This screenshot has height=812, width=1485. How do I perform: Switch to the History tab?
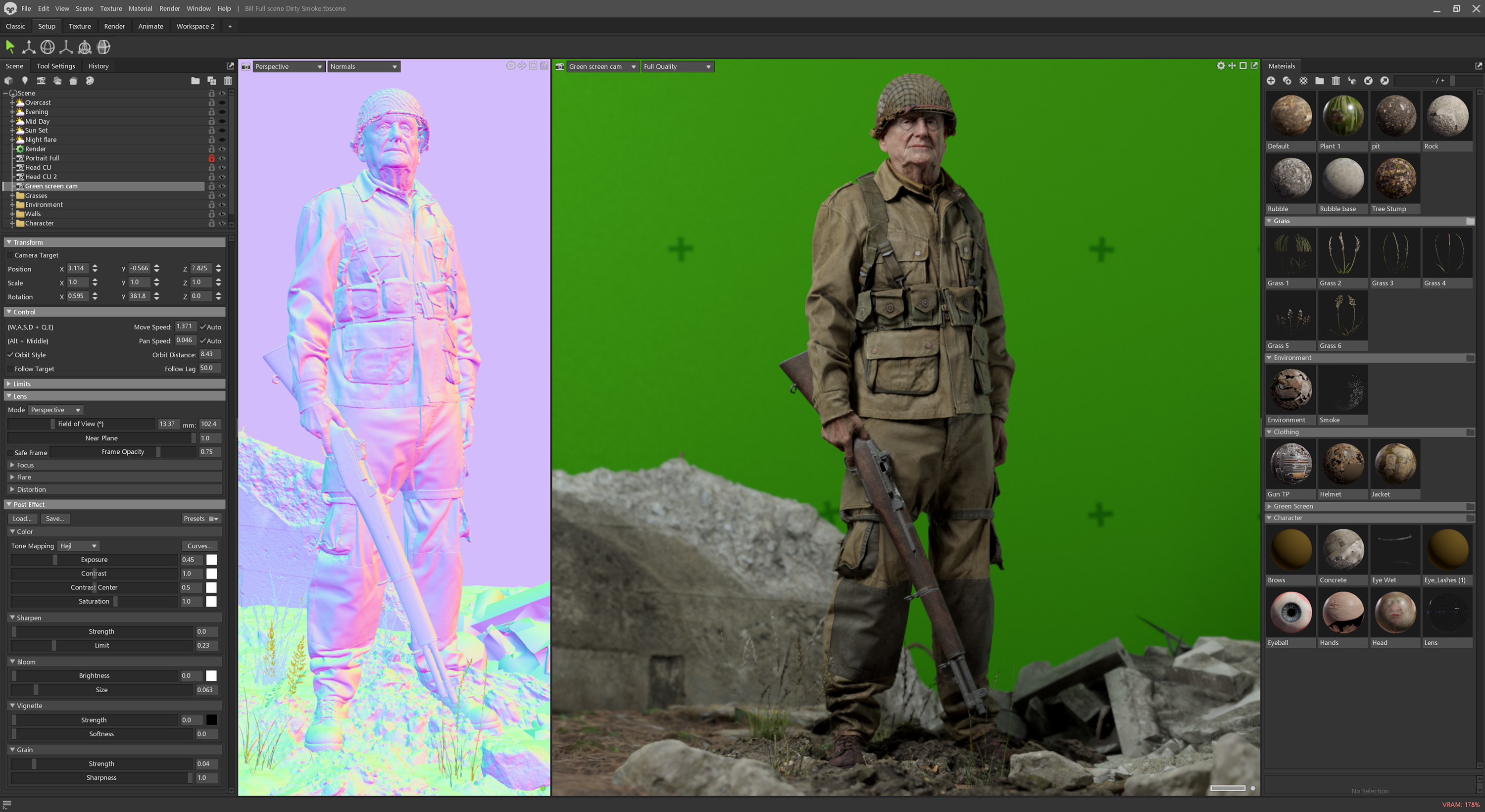(98, 66)
